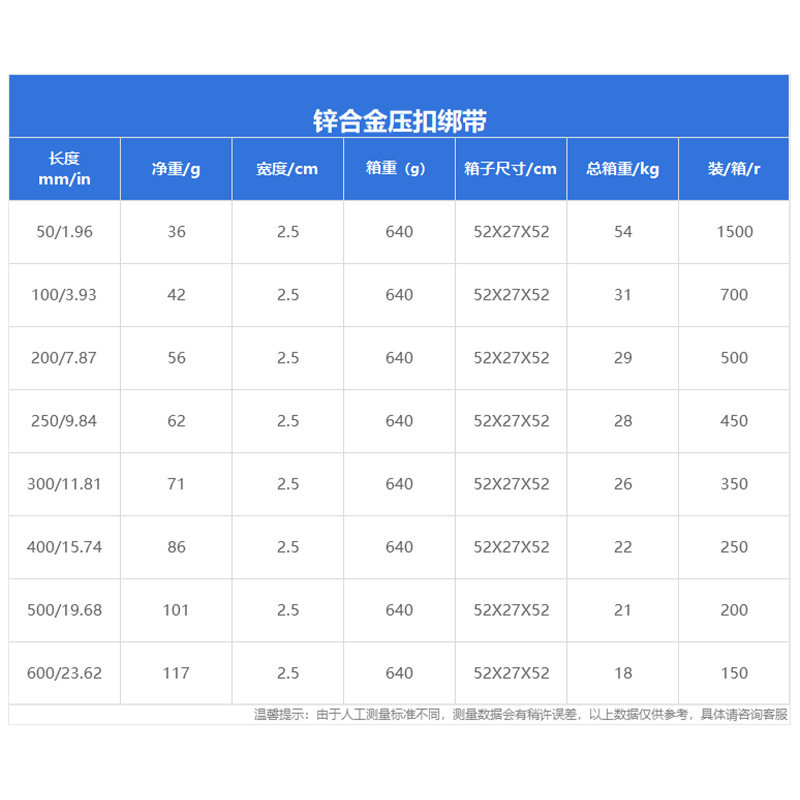The width and height of the screenshot is (800, 800).
Task: Click width 2.5 in the 600/23.62 row
Action: pyautogui.click(x=288, y=673)
